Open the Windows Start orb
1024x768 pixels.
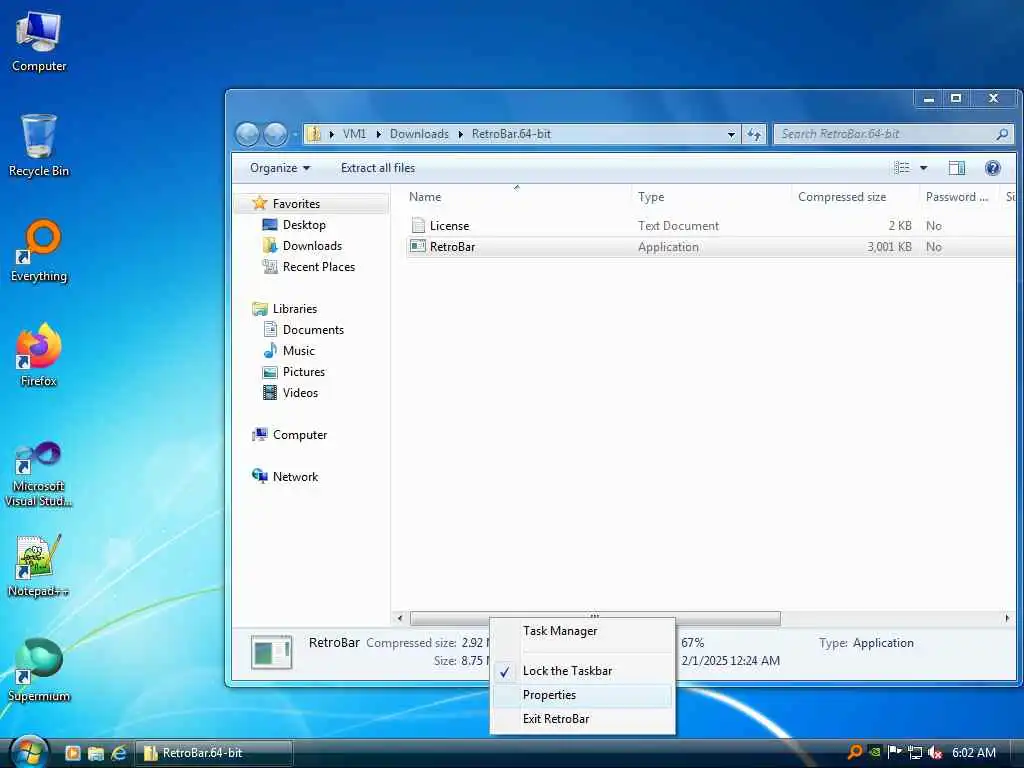pyautogui.click(x=29, y=752)
